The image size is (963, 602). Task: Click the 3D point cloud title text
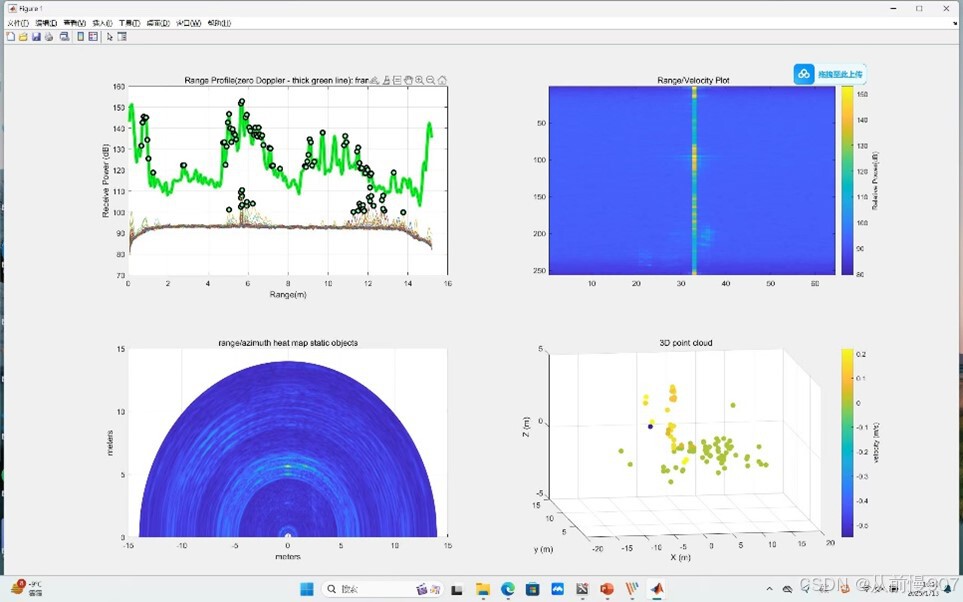pos(685,343)
